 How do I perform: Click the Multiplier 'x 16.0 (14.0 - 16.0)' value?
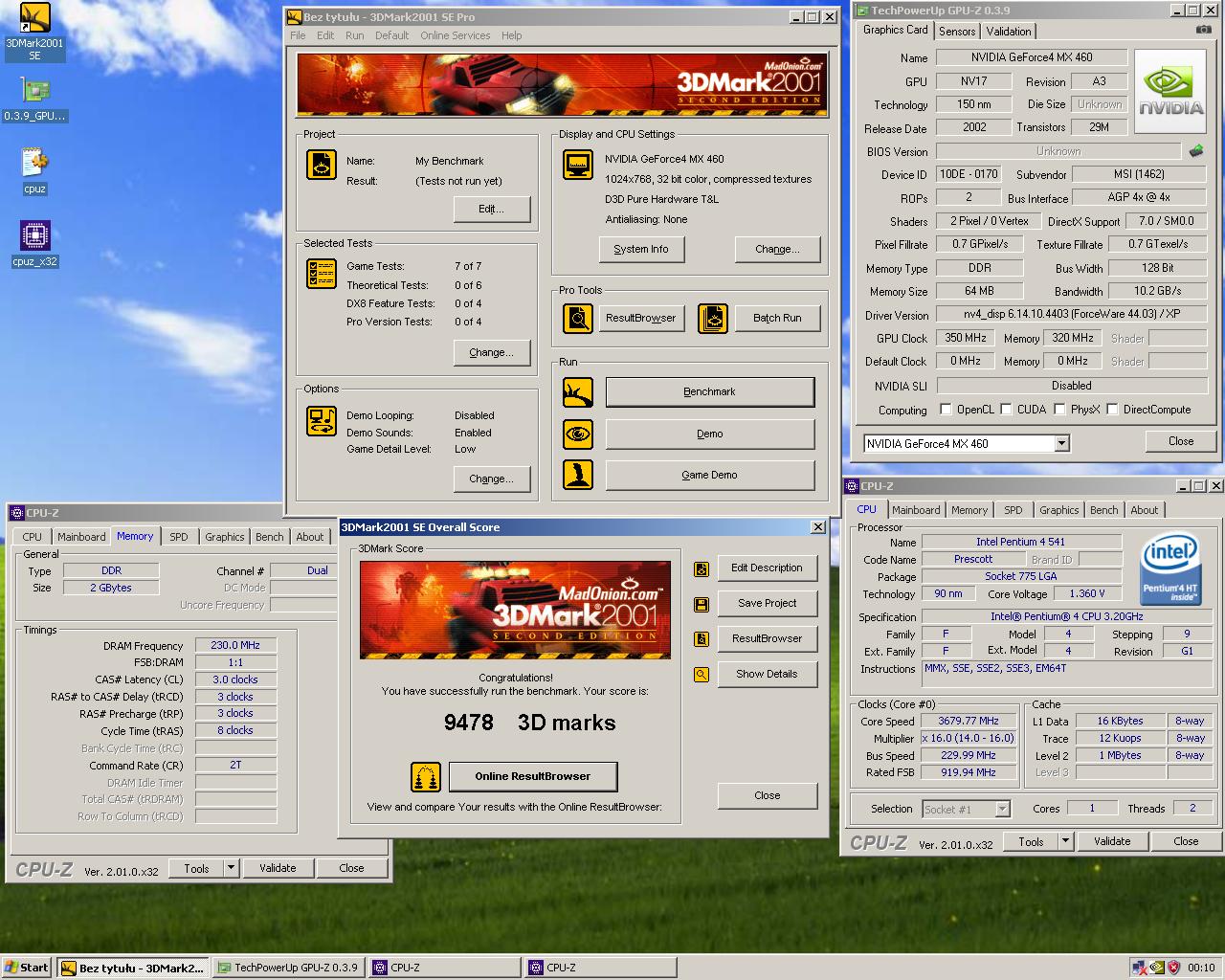[x=968, y=738]
